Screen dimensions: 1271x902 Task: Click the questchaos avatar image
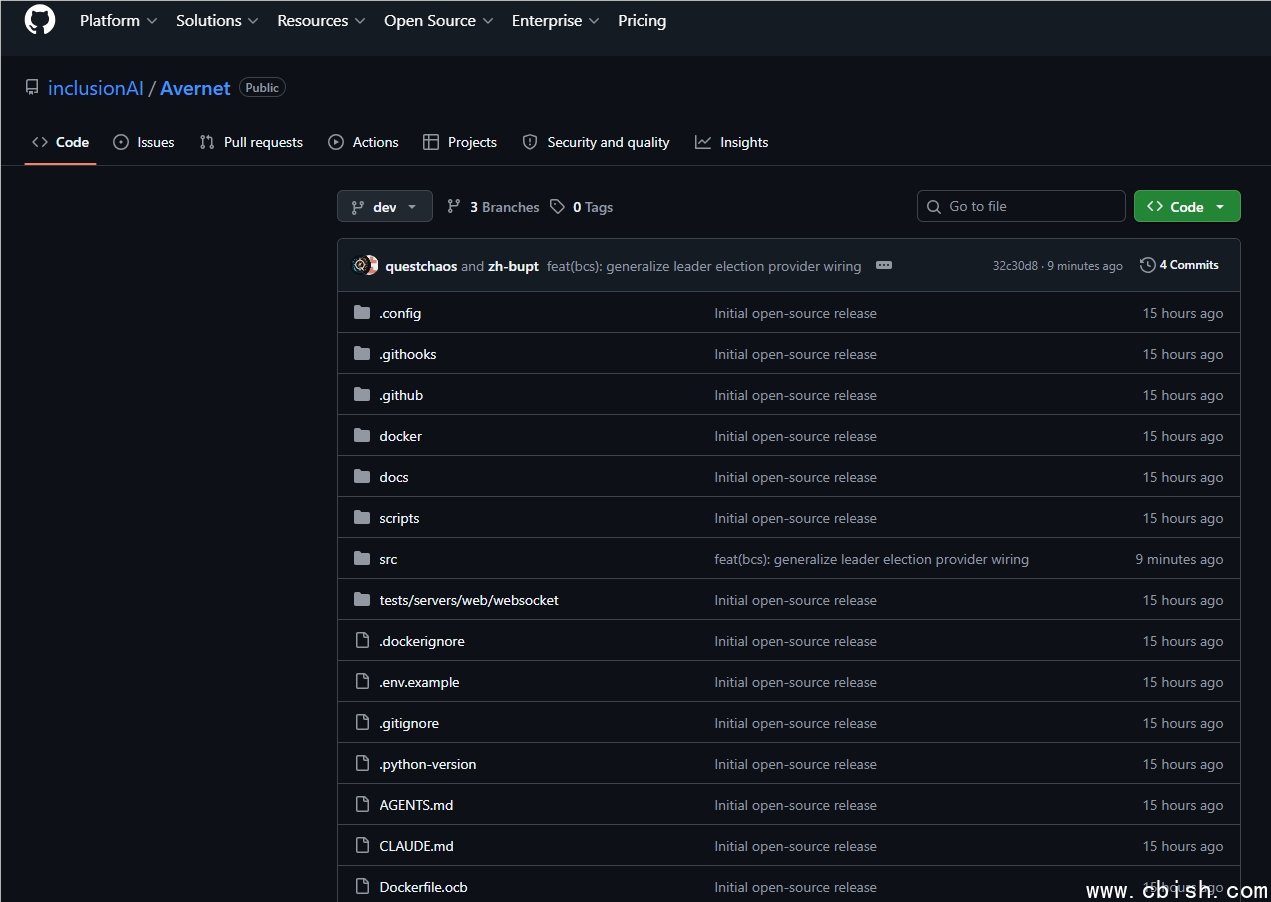362,266
